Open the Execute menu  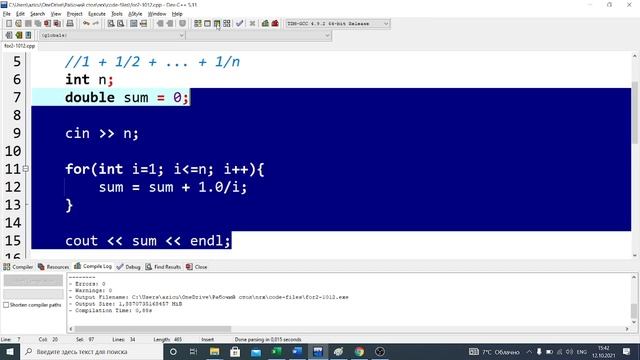97,14
